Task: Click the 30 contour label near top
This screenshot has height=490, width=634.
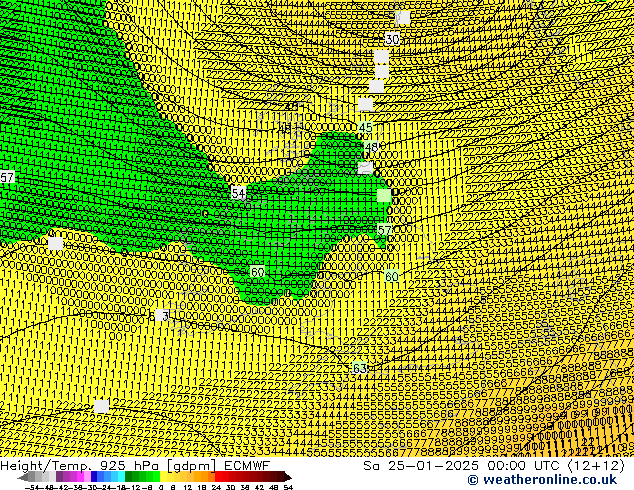Action: pyautogui.click(x=392, y=39)
